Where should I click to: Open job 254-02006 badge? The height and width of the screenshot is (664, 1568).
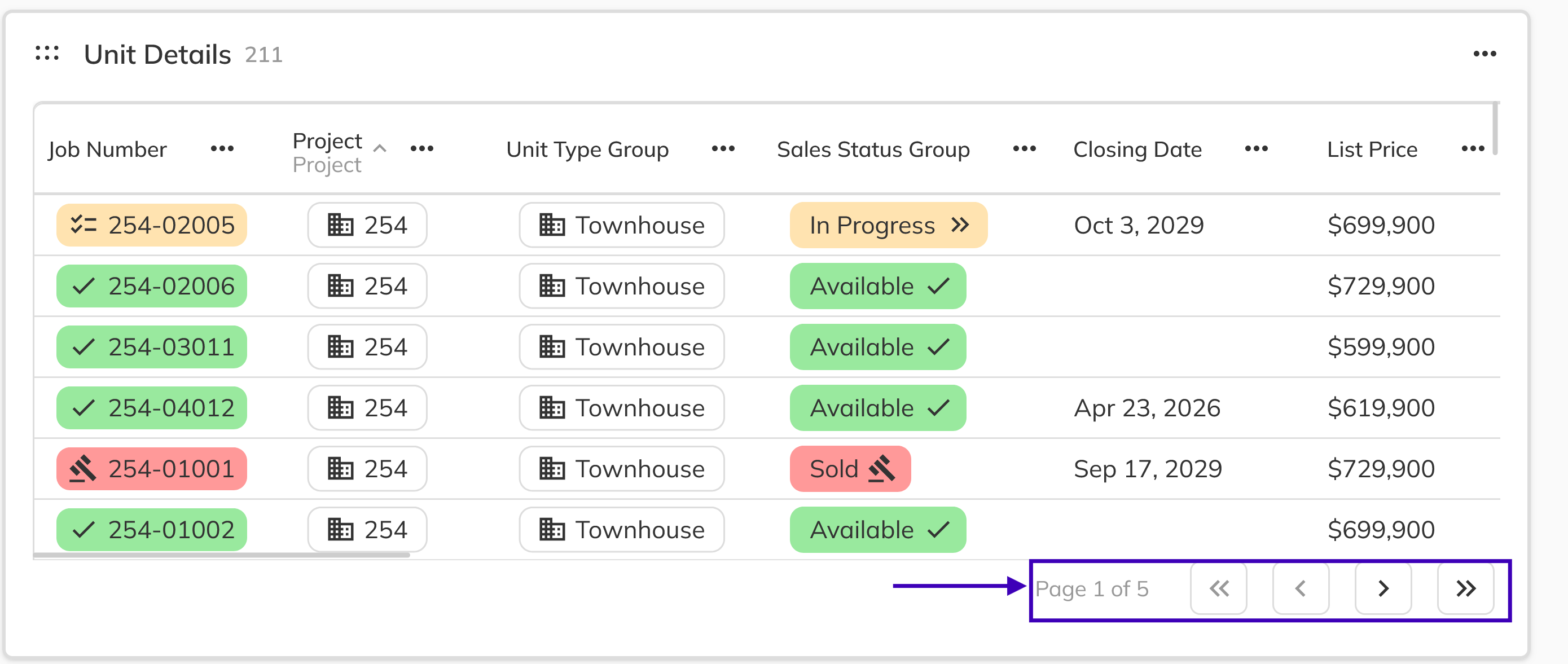[152, 286]
